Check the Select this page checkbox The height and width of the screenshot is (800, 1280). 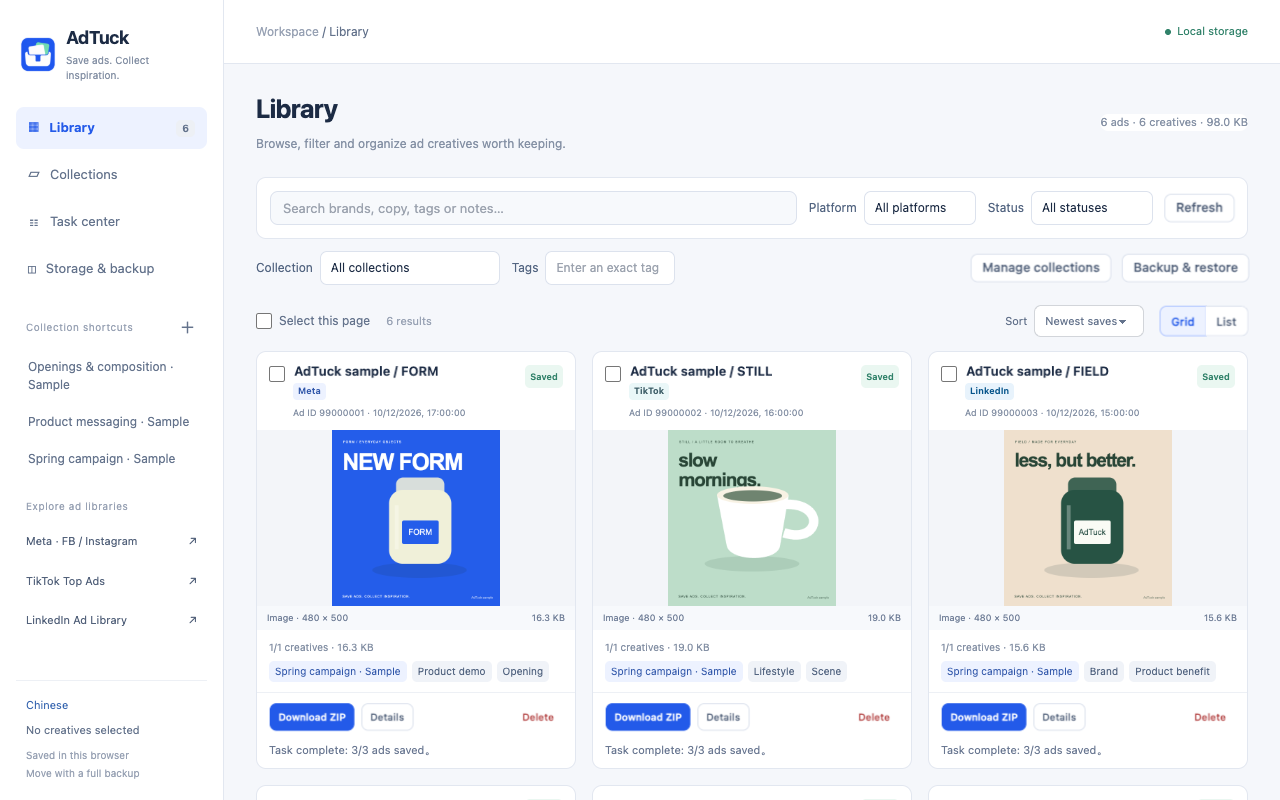(x=264, y=321)
